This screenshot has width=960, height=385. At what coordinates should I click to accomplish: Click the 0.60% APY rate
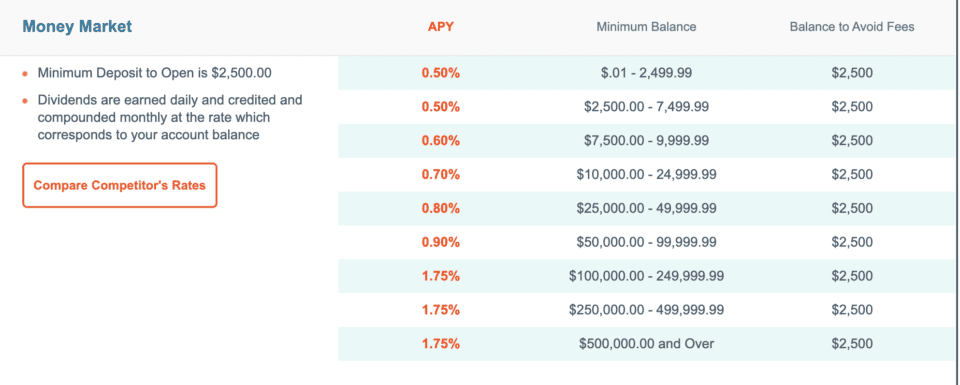pyautogui.click(x=441, y=141)
